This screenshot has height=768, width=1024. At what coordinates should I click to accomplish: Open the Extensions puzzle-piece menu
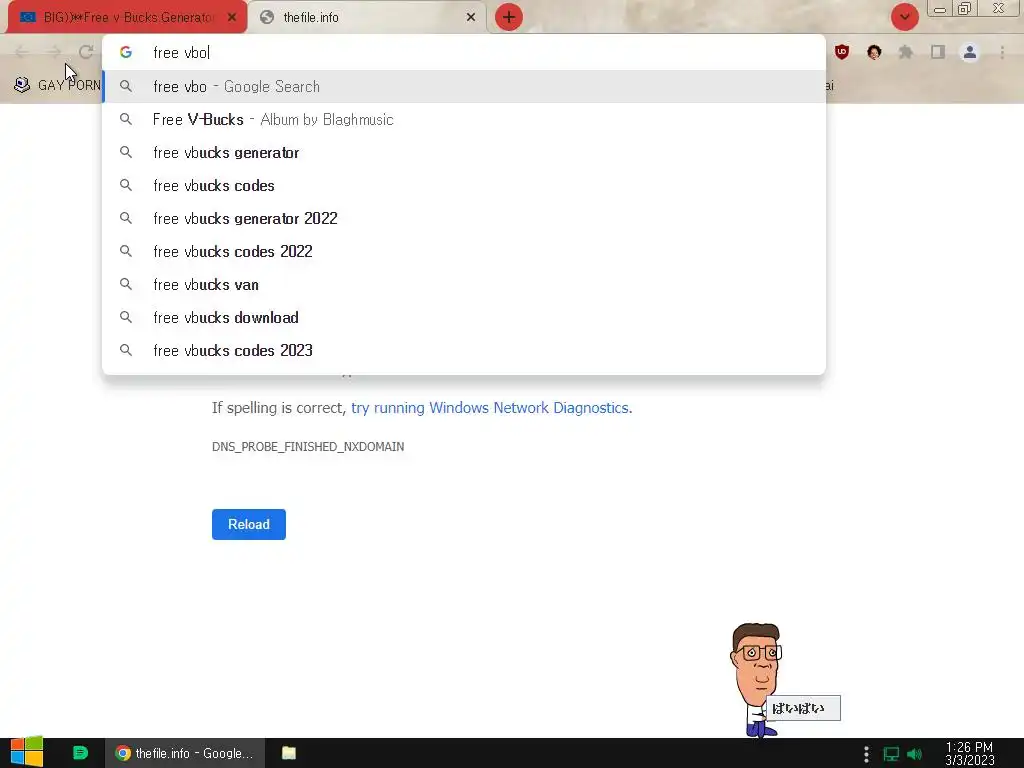point(906,52)
